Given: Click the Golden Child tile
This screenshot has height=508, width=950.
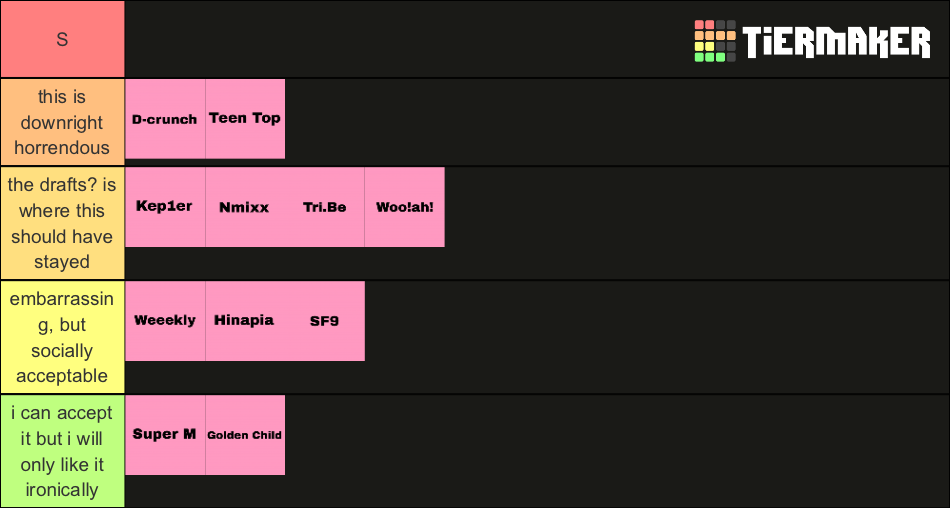Looking at the screenshot, I should click(245, 435).
